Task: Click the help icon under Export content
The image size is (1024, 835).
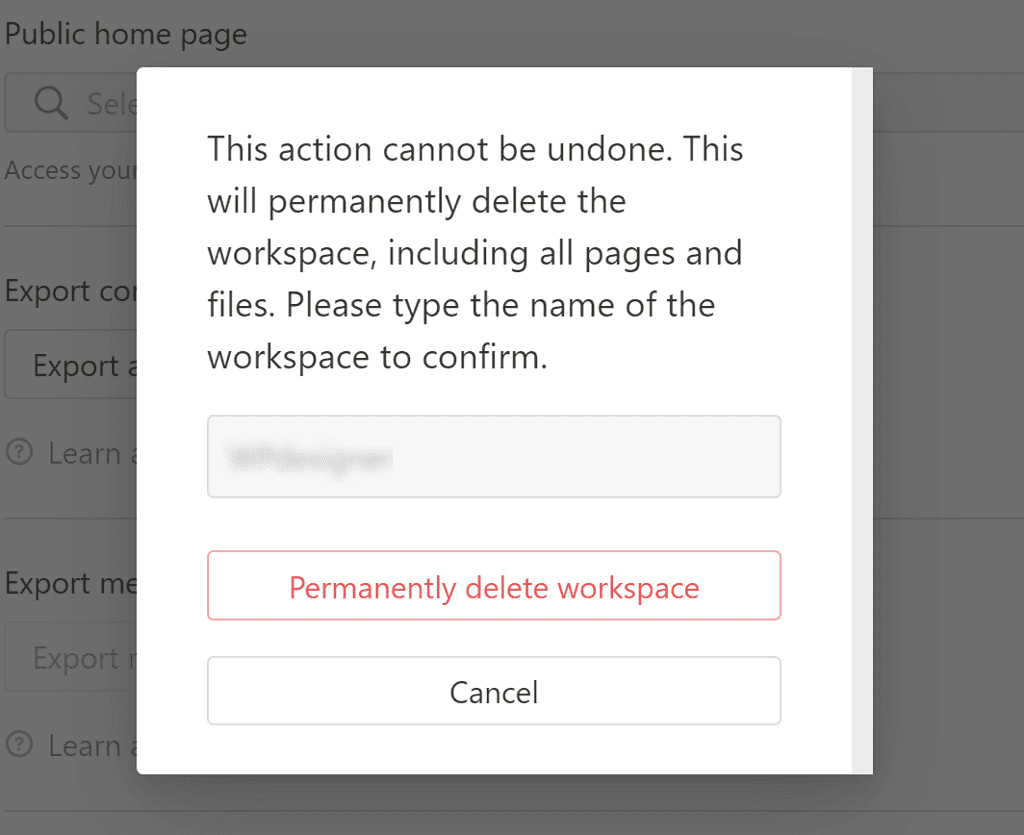Action: (19, 453)
